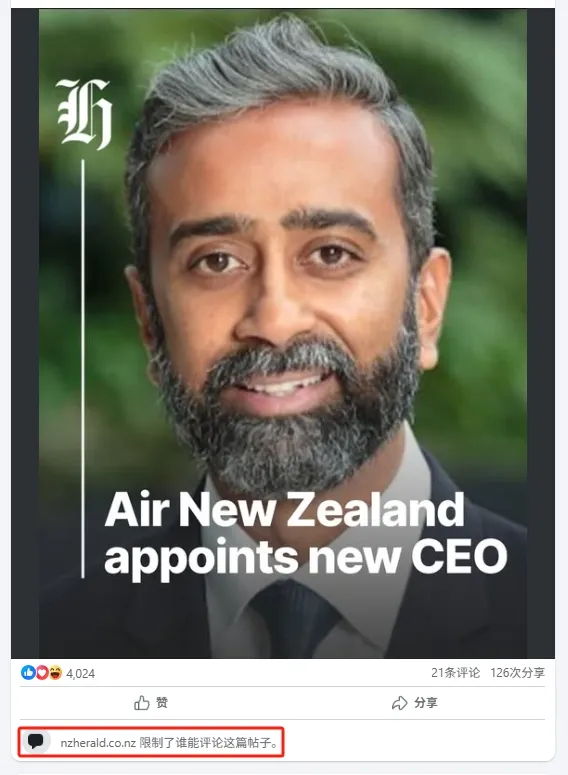
Task: Click the curved arrow share icon
Action: click(x=399, y=703)
